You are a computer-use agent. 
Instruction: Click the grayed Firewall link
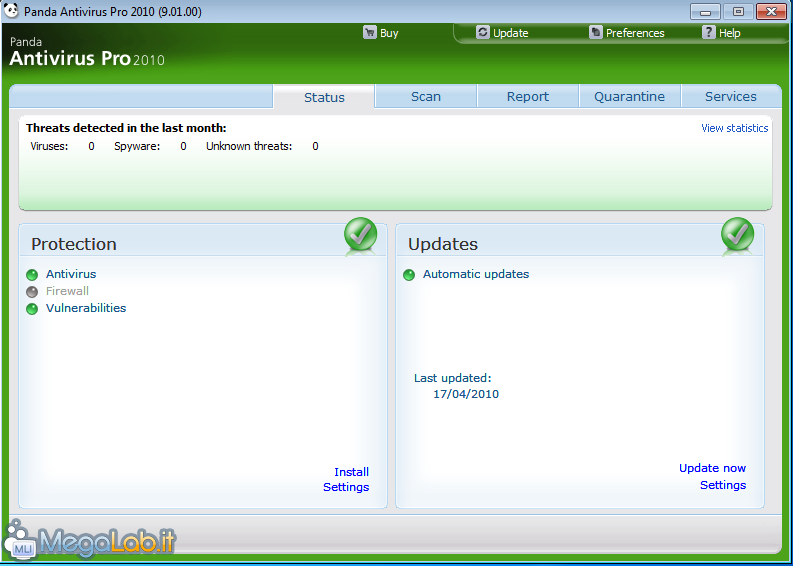(67, 291)
